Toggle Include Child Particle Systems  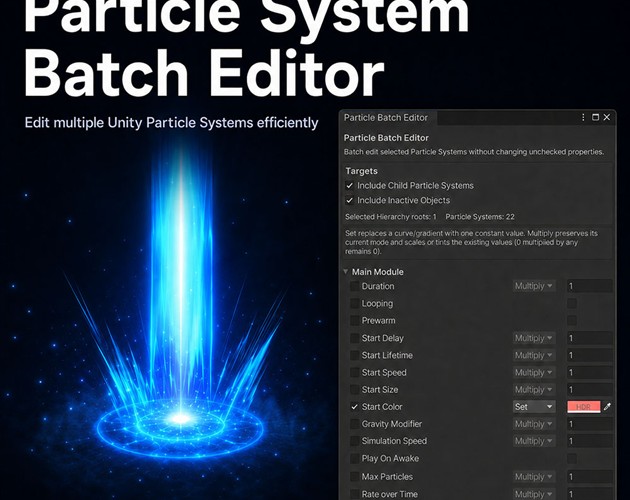(350, 186)
